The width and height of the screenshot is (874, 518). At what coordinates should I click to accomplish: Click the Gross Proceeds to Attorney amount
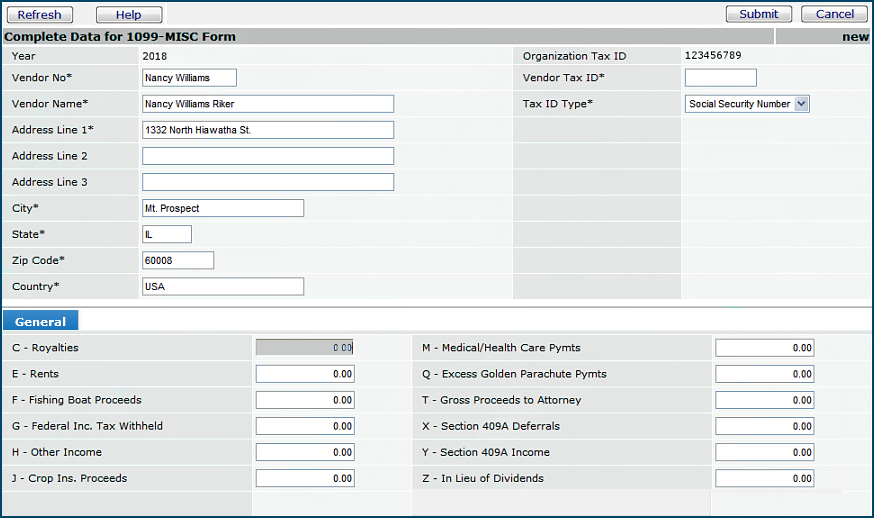[764, 400]
